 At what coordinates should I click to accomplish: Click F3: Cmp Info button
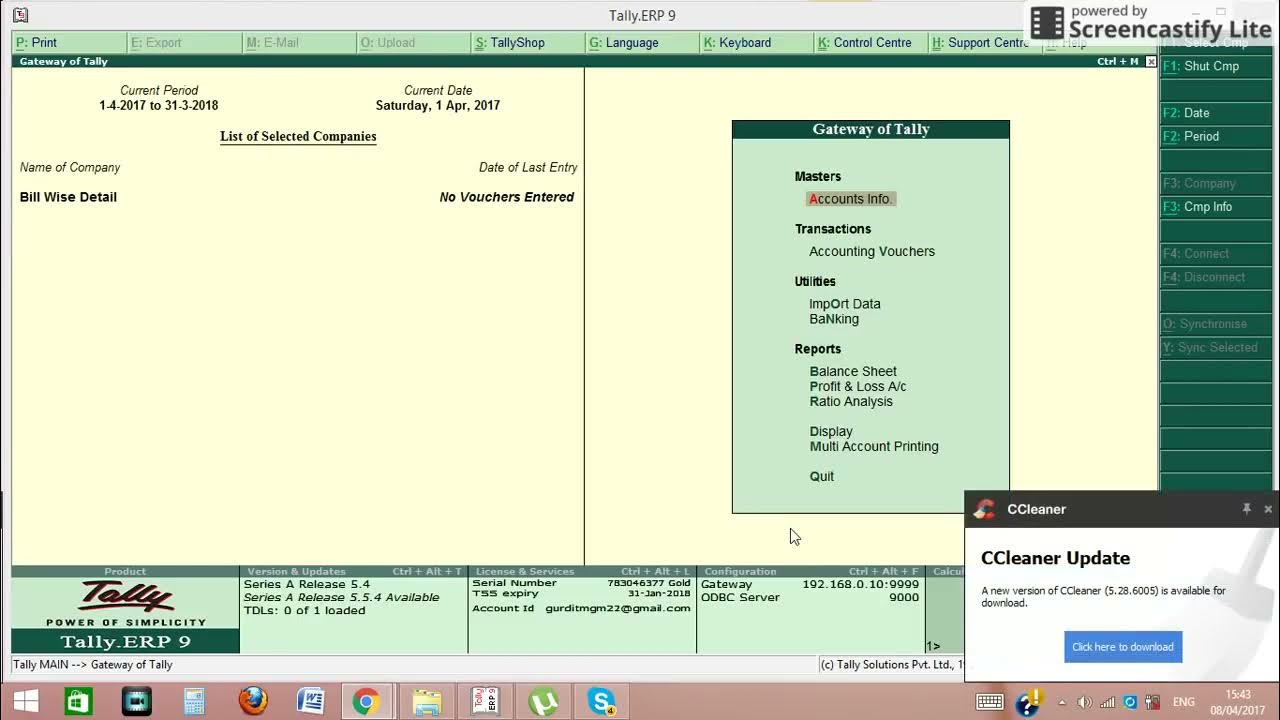(x=1216, y=207)
